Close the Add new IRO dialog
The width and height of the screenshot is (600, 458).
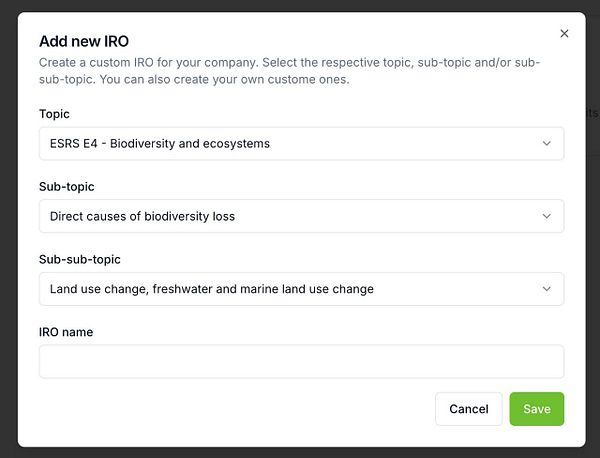point(564,34)
